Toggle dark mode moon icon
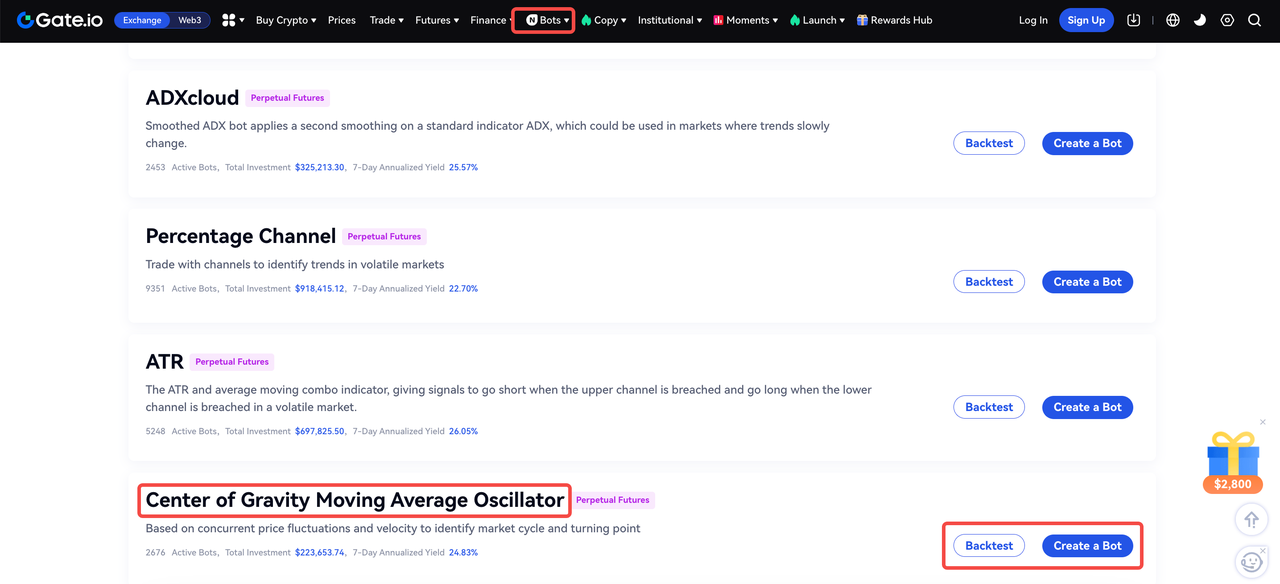Screen dimensions: 1280x584 pyautogui.click(x=1200, y=20)
